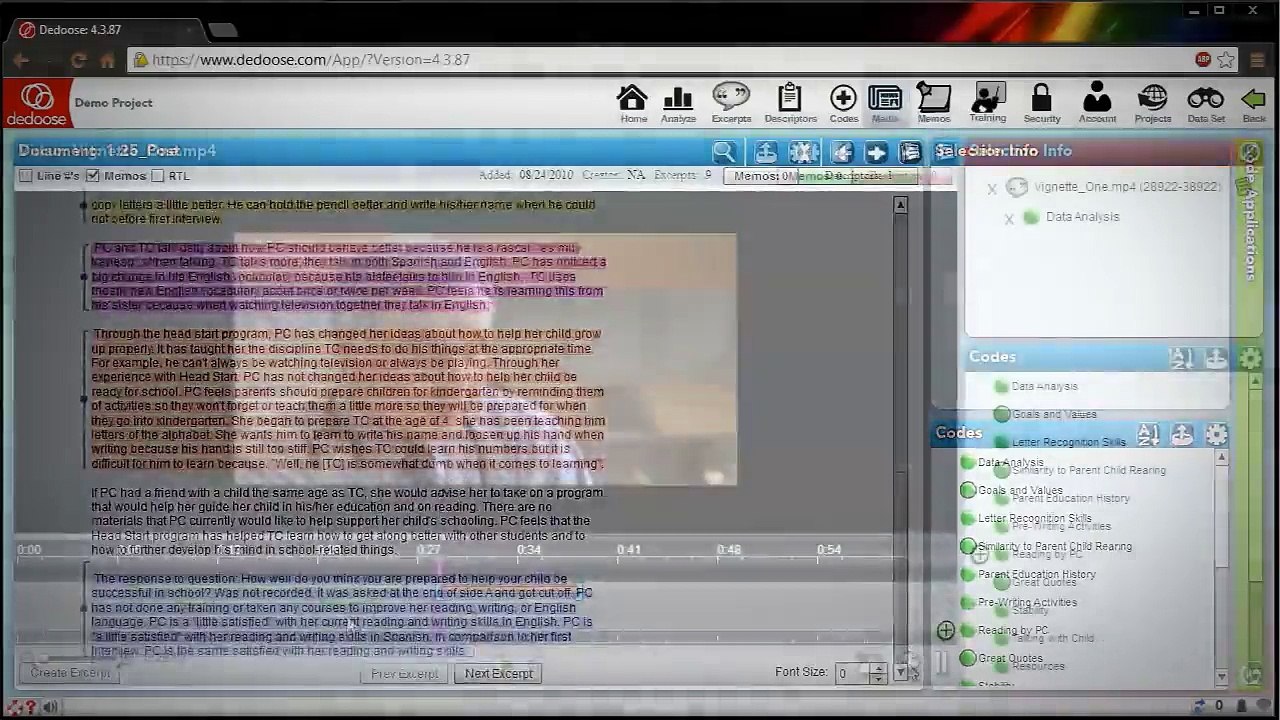
Task: Click the document list icon in the header
Action: point(909,152)
